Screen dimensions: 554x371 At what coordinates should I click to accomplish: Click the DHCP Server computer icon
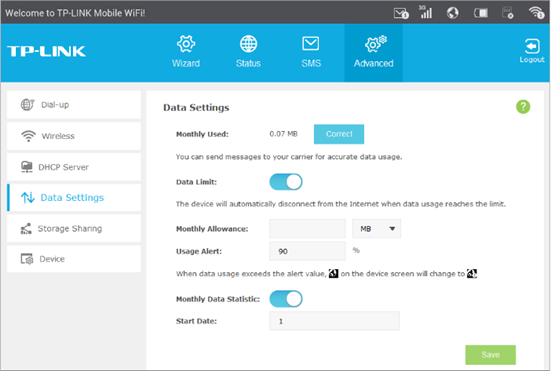pyautogui.click(x=26, y=166)
